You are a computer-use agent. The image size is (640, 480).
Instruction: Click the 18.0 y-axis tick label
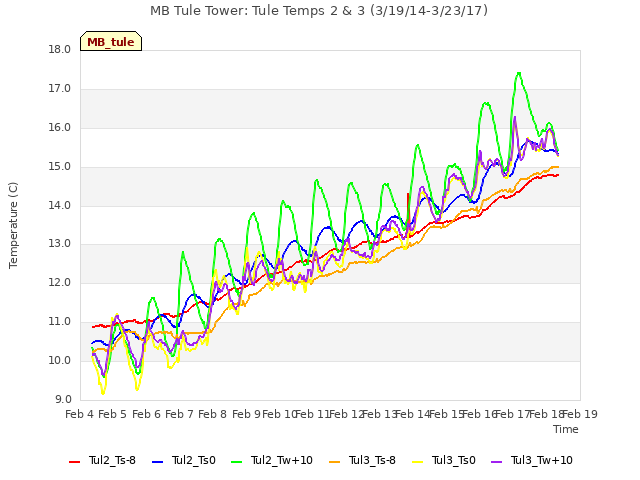(x=60, y=50)
